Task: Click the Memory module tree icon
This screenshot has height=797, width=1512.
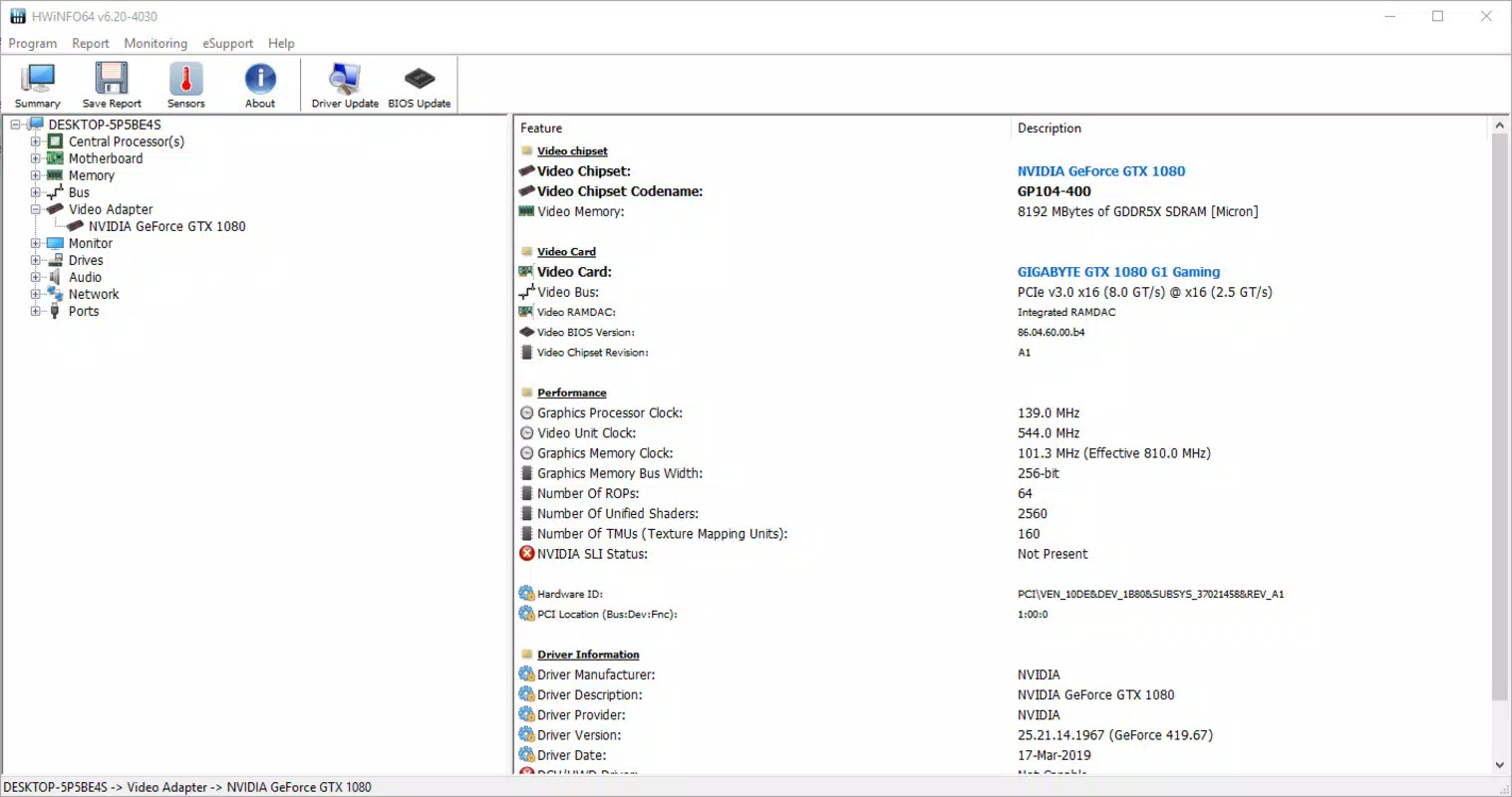Action: [55, 175]
